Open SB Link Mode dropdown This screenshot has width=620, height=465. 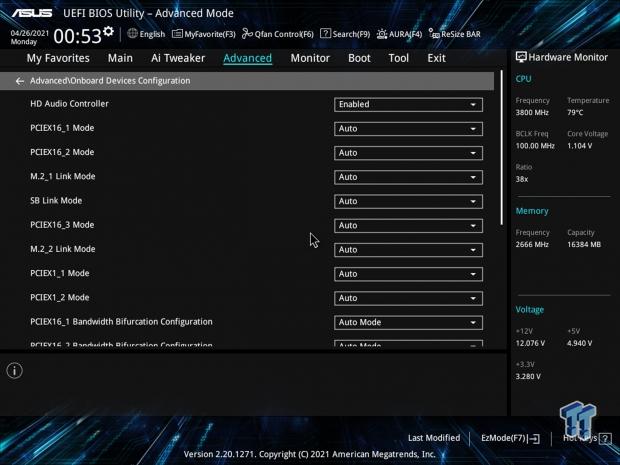pyautogui.click(x=408, y=201)
